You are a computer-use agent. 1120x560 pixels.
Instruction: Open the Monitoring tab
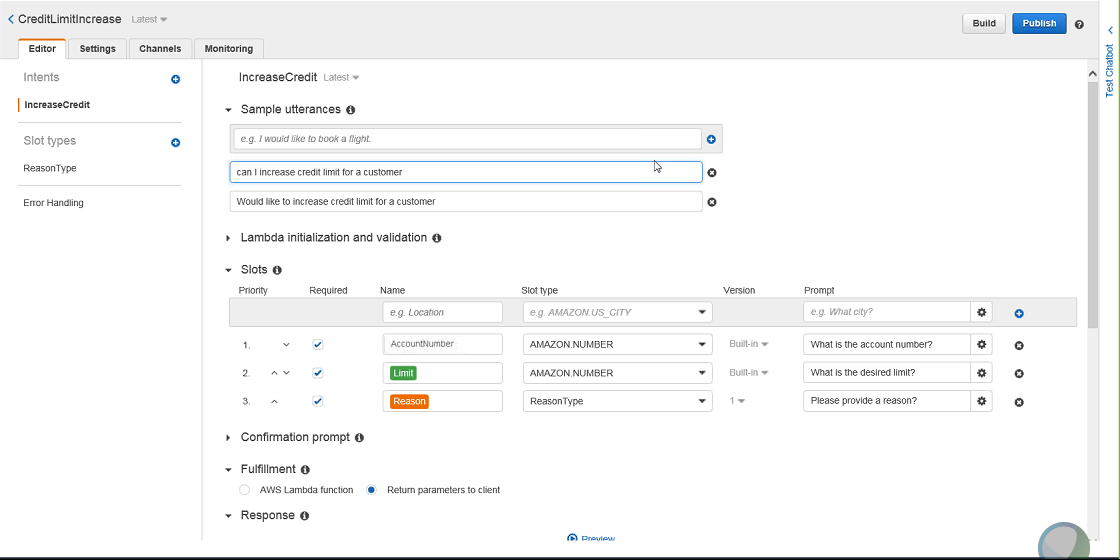pos(228,48)
